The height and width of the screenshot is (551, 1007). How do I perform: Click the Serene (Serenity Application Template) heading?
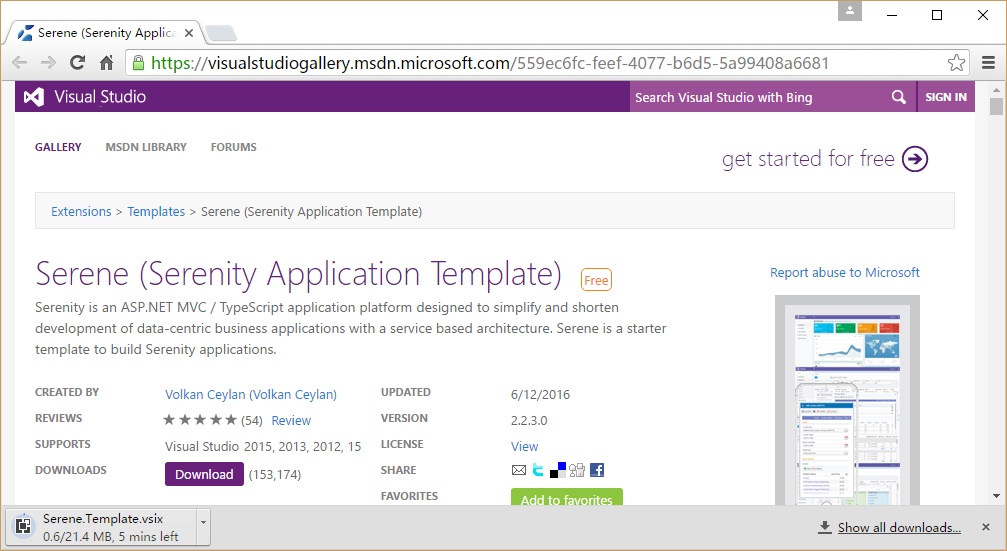click(x=299, y=274)
